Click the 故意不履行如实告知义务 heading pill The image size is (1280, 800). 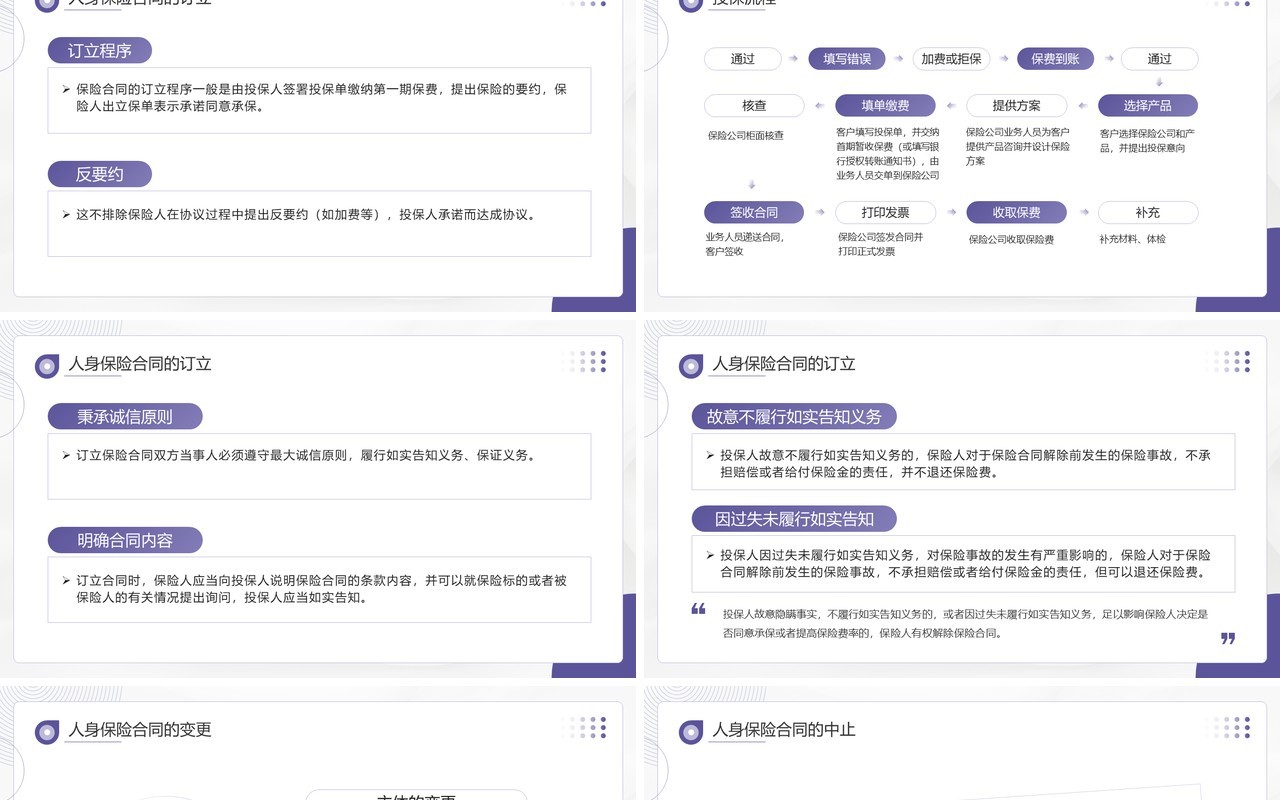(x=794, y=417)
